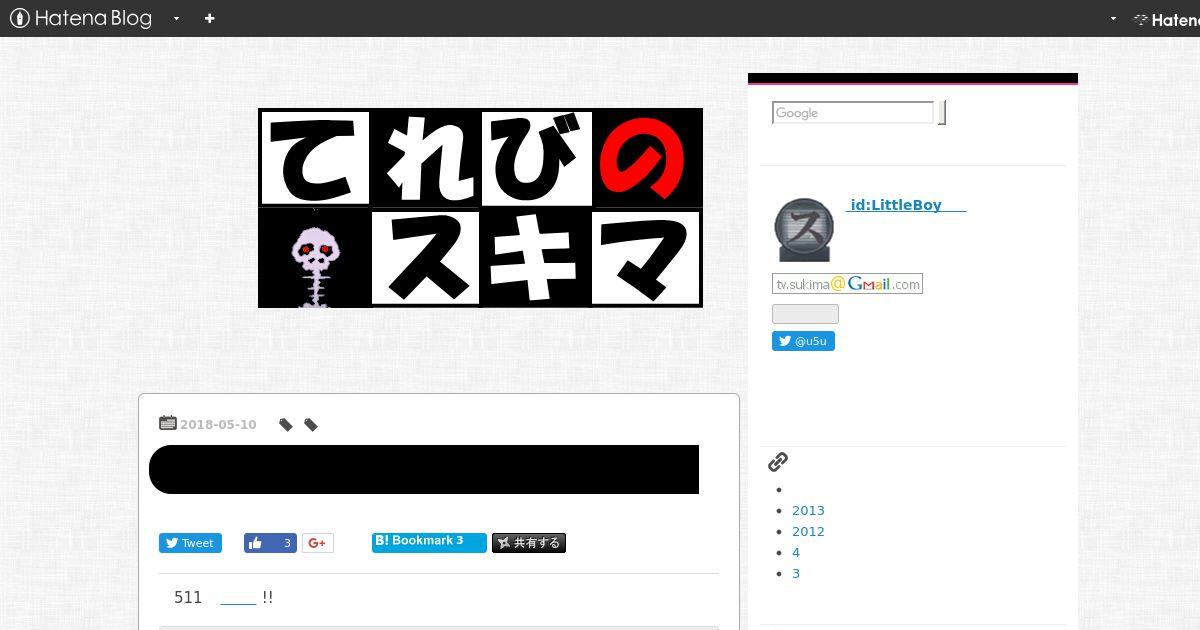1200x630 pixels.
Task: Open the sidebar link labeled 3
Action: 796,573
